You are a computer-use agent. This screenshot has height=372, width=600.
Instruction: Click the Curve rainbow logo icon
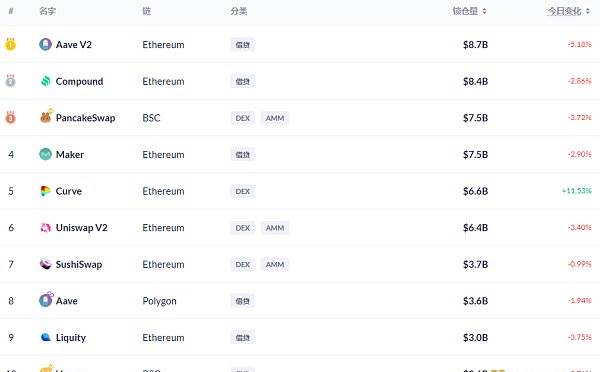coord(45,191)
